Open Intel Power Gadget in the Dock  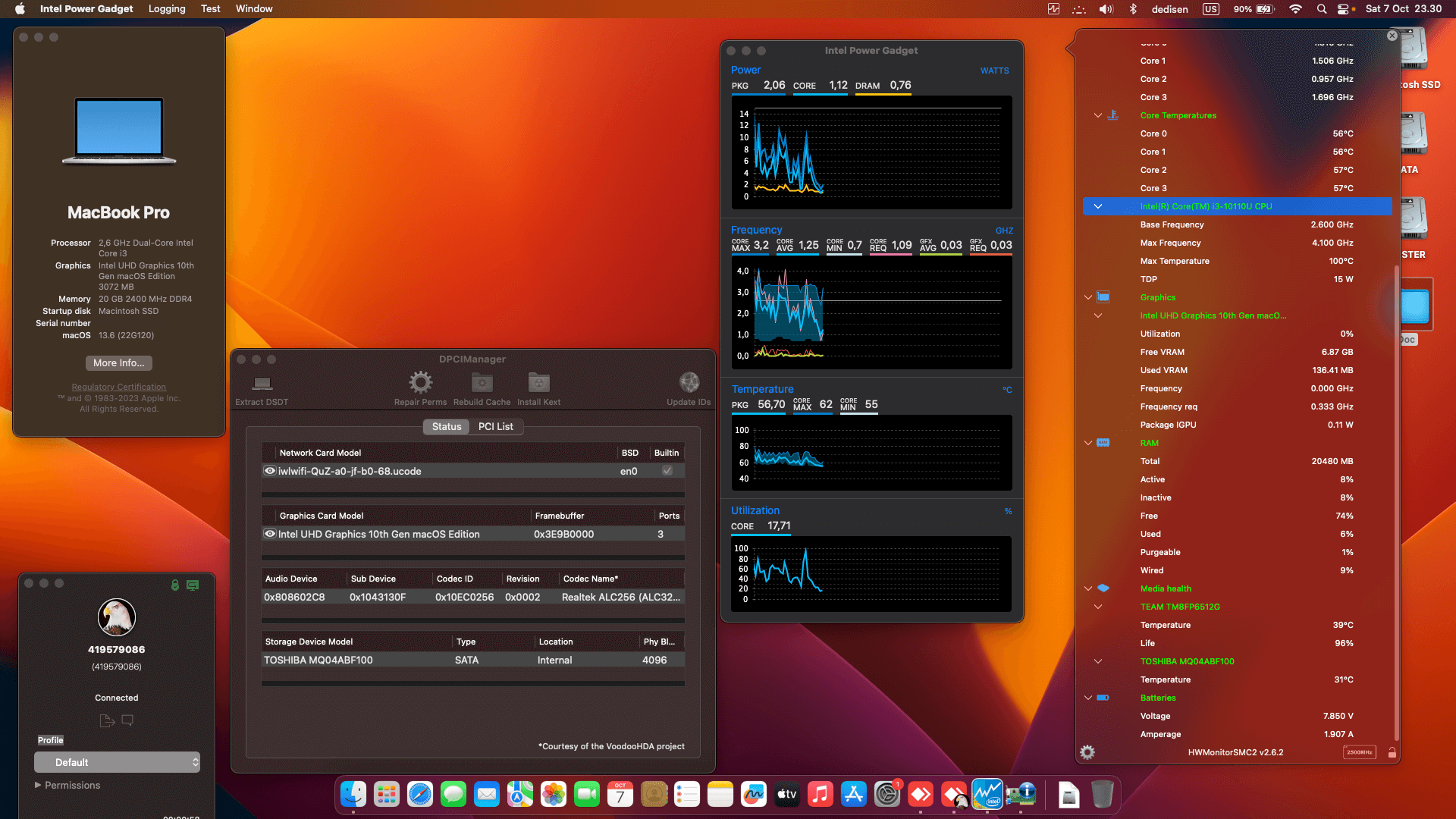987,795
